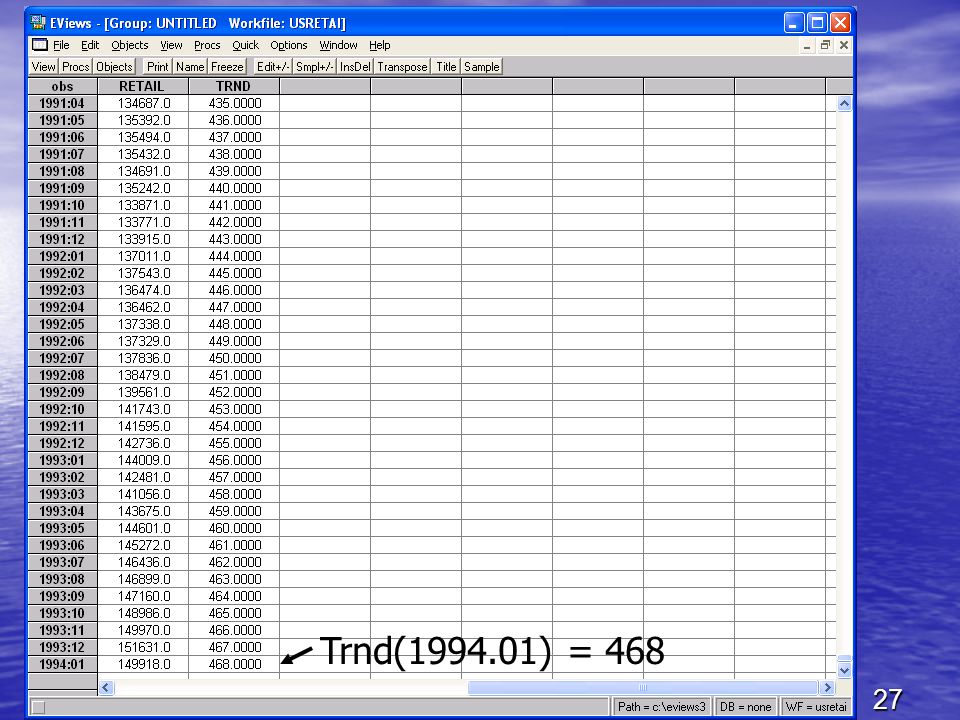Viewport: 960px width, 720px height.
Task: Click RETAIL cell 137011.0
Action: tap(143, 257)
